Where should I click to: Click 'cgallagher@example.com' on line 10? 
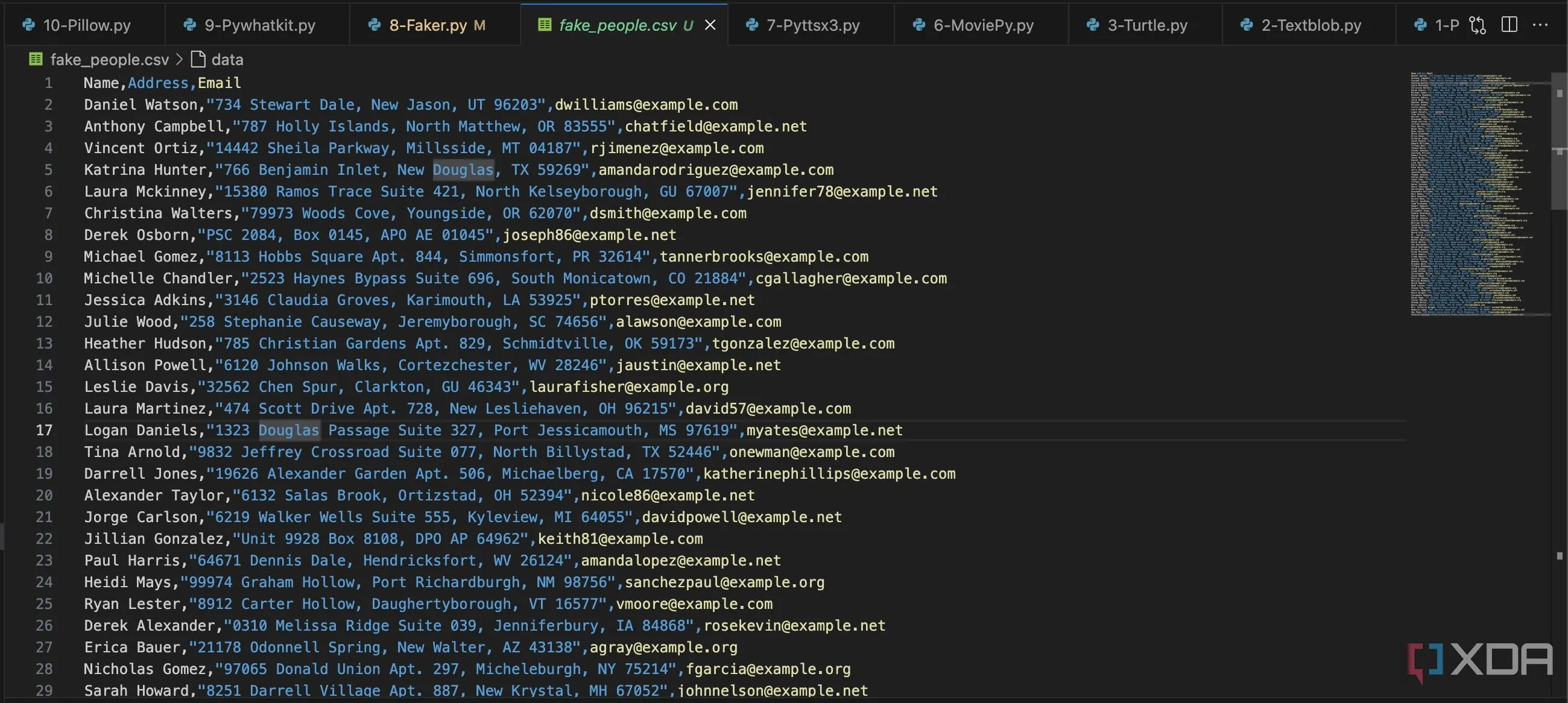[x=851, y=278]
